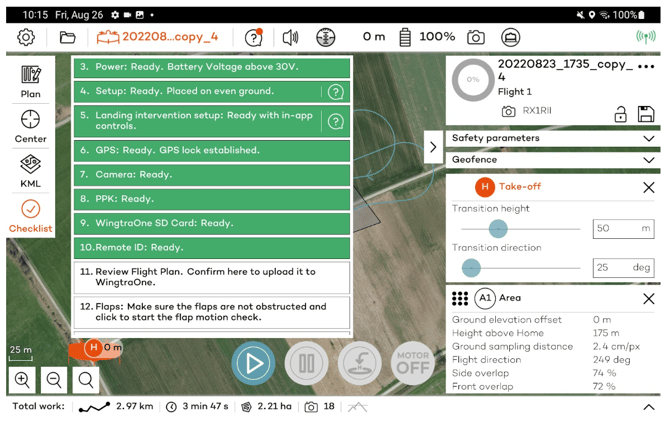Select Remote ID Ready checklist item
670x423 pixels.
212,248
